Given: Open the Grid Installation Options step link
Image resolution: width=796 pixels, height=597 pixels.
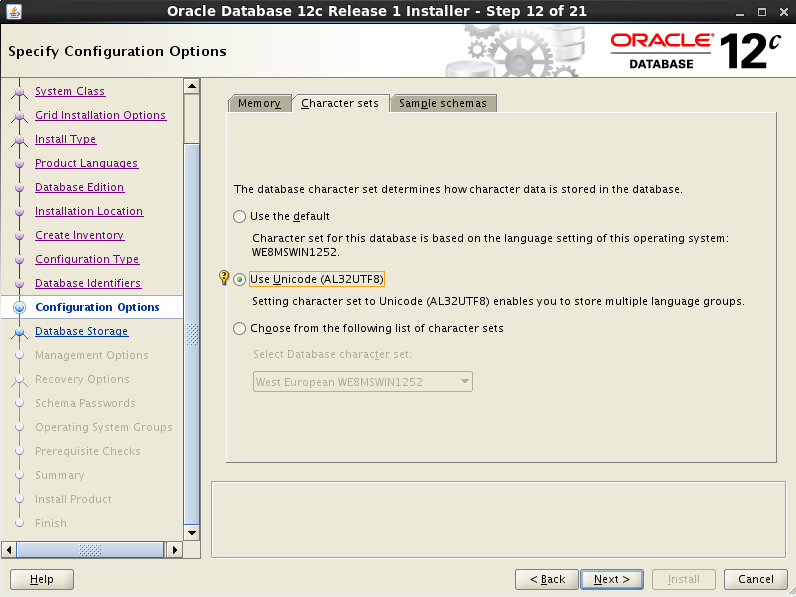Looking at the screenshot, I should tap(101, 115).
